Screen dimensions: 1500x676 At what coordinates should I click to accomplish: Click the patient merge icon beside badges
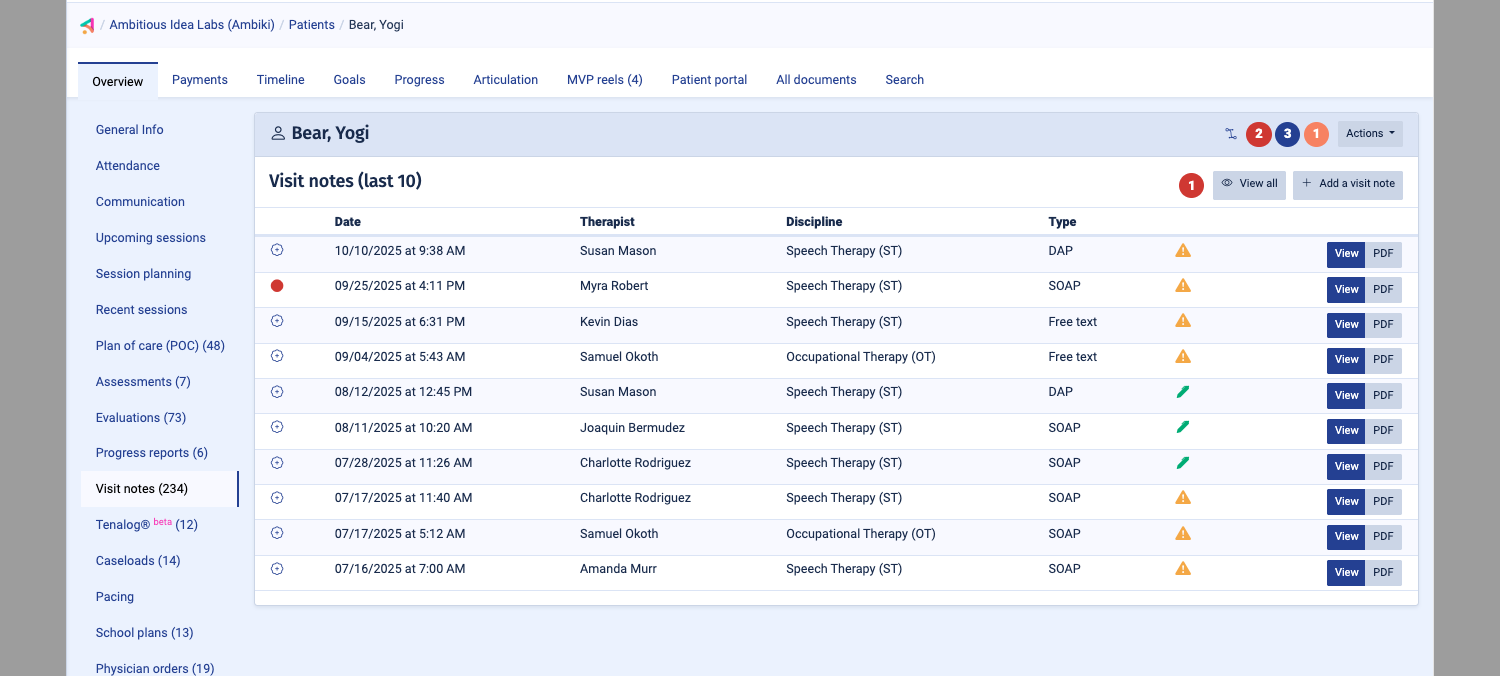pyautogui.click(x=1231, y=134)
